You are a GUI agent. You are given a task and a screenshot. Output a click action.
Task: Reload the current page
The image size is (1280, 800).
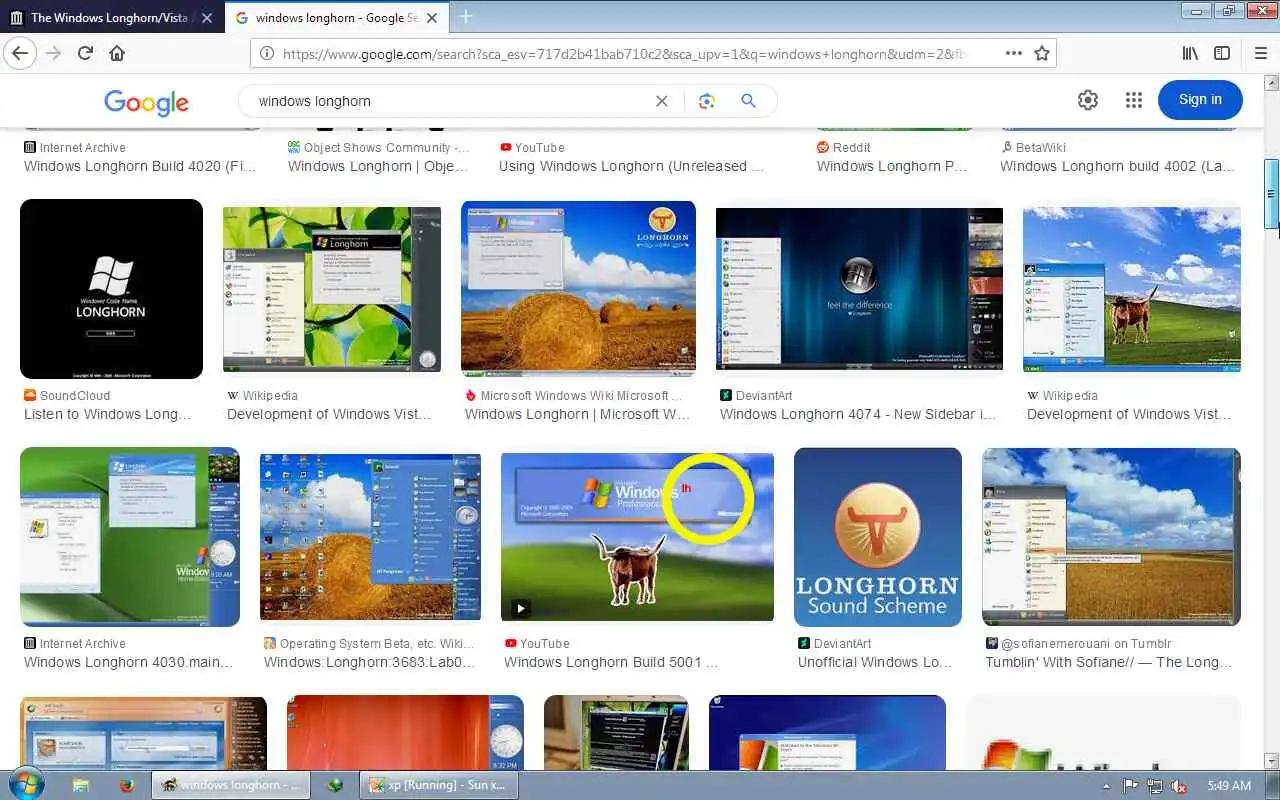[85, 53]
